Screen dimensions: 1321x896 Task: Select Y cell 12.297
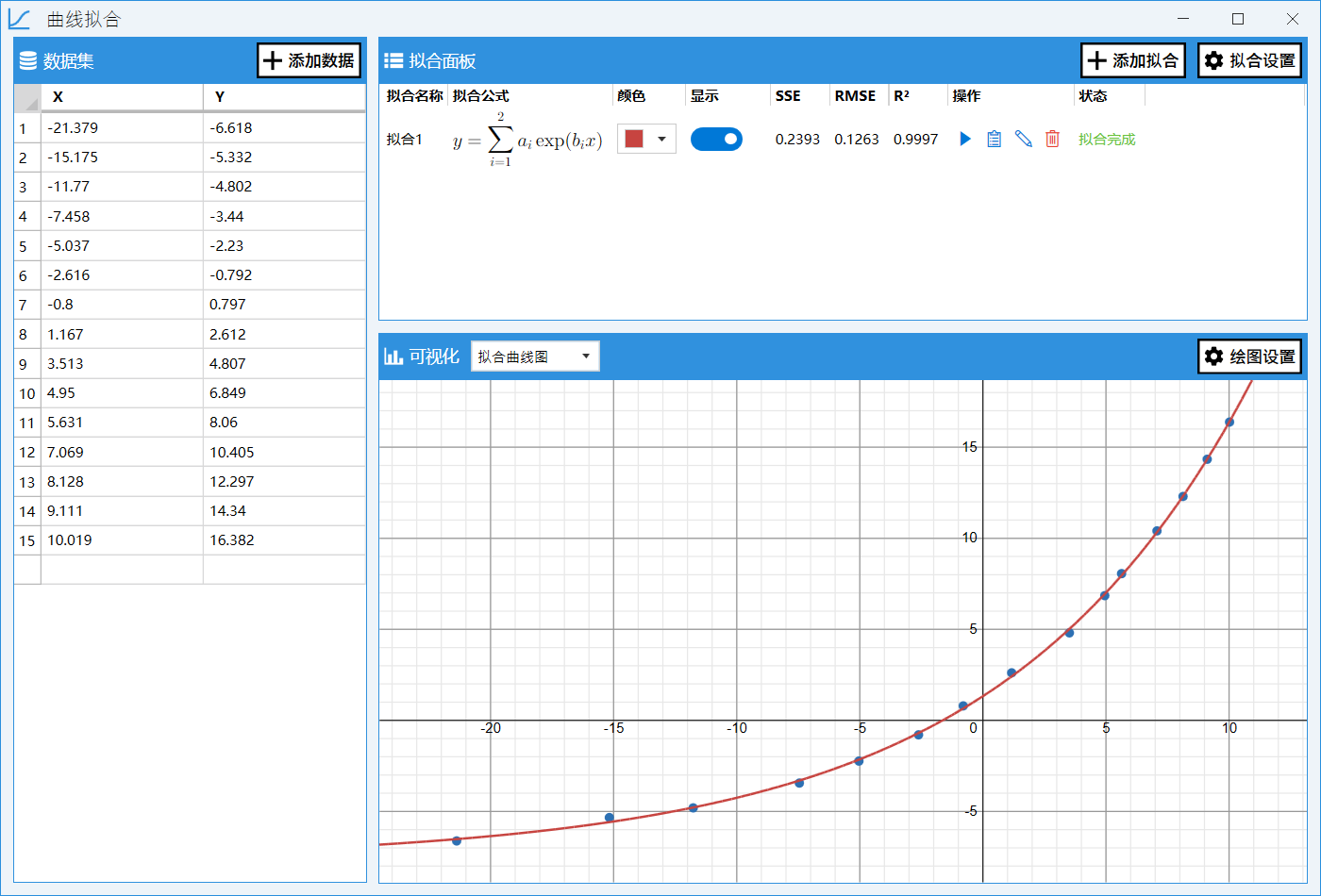coord(284,481)
